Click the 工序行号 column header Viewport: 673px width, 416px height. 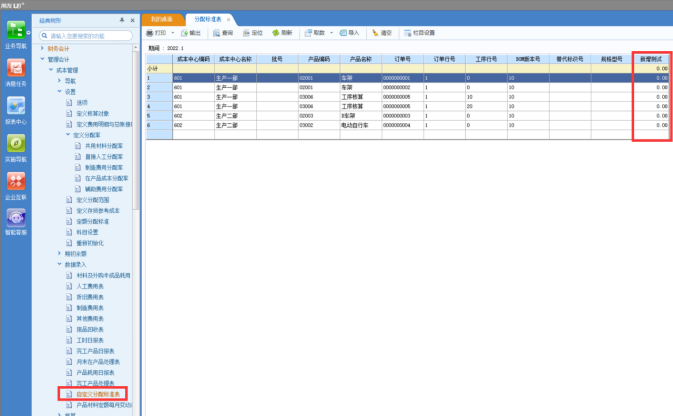486,59
